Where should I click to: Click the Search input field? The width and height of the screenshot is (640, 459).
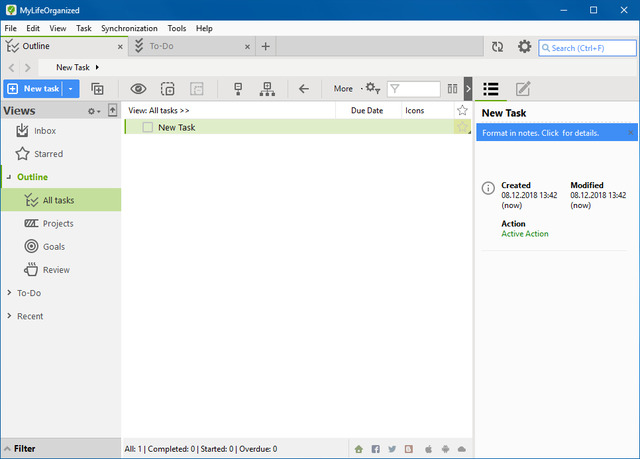point(590,47)
